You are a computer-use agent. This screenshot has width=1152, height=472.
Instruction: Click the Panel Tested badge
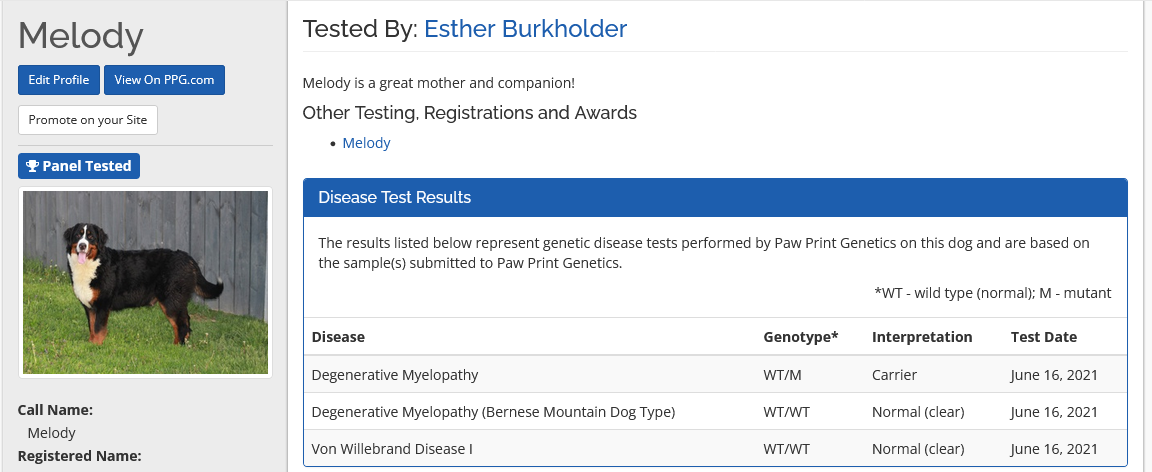pyautogui.click(x=79, y=166)
